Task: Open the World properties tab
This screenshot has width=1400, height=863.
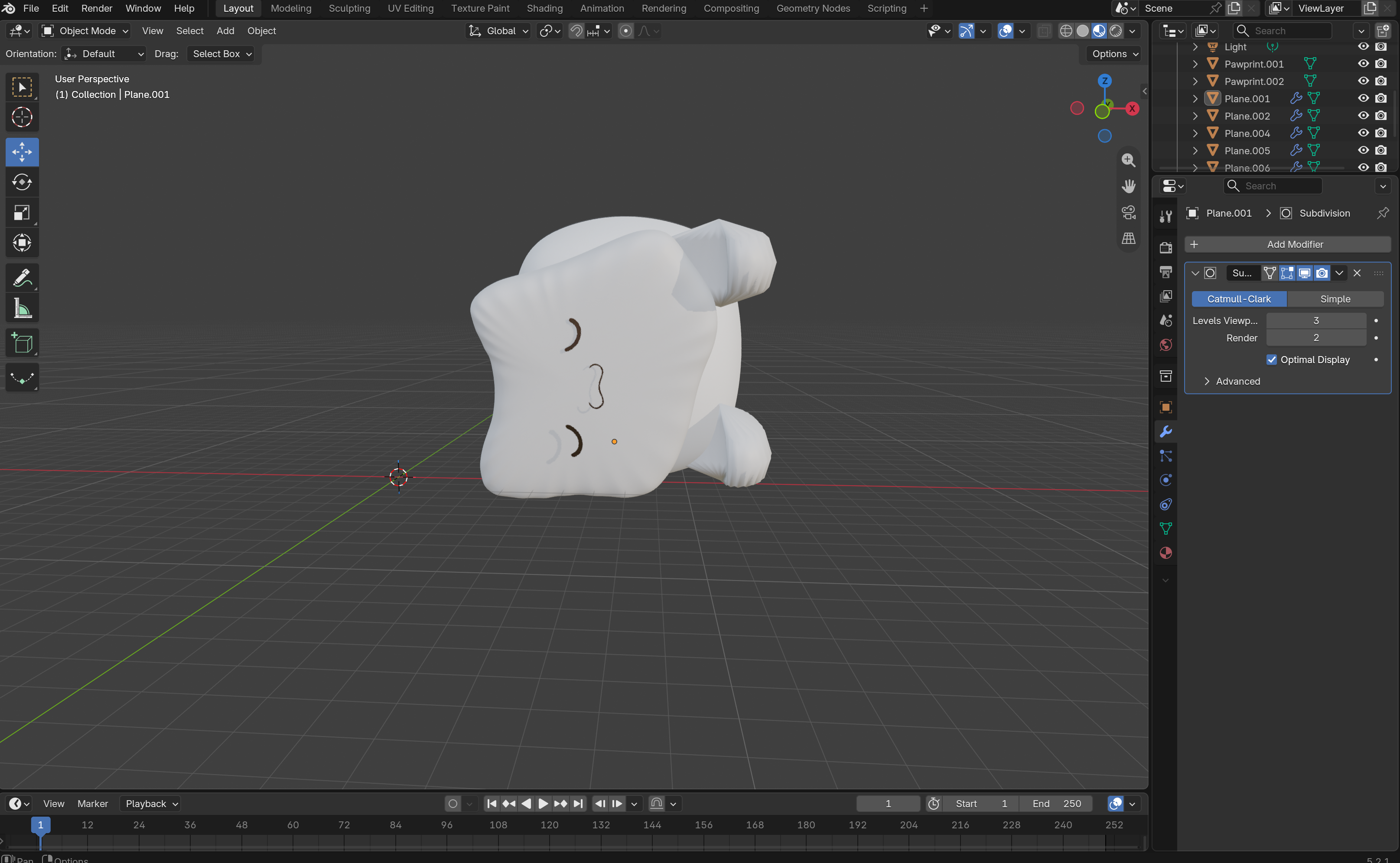Action: tap(1166, 344)
